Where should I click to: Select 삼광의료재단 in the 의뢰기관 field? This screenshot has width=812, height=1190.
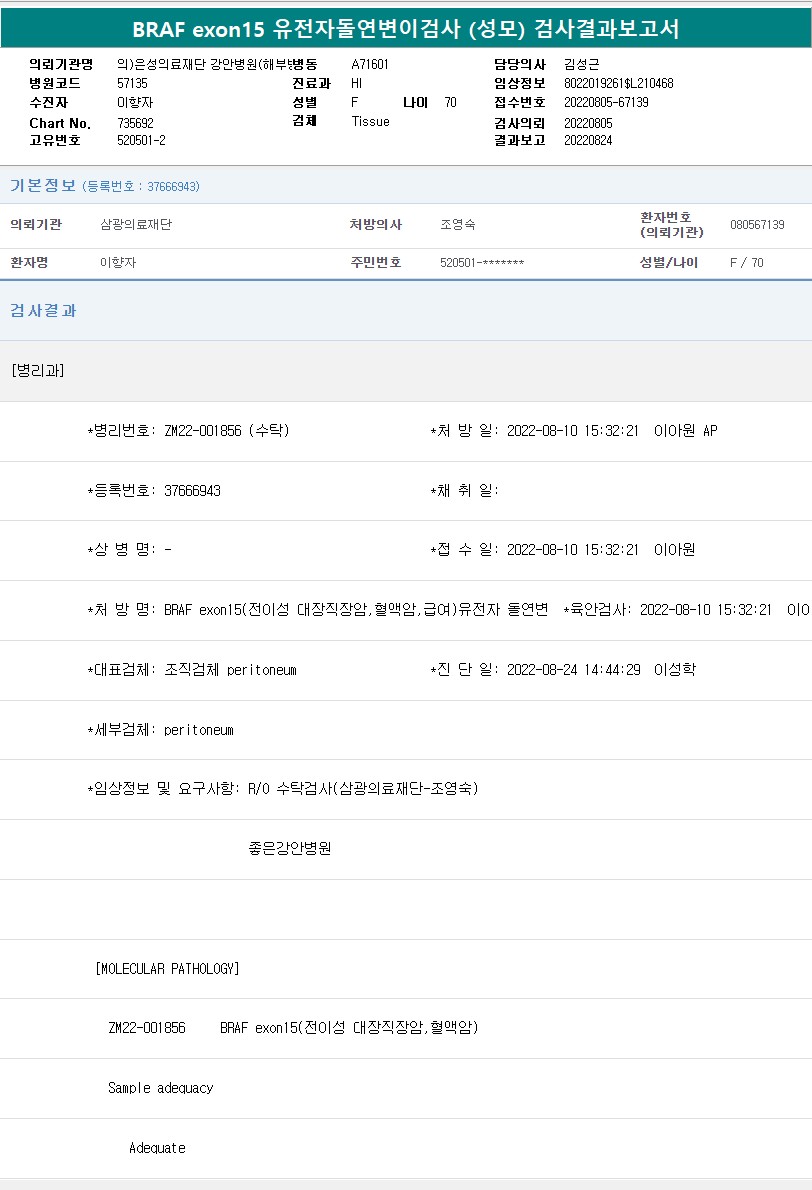coord(136,225)
